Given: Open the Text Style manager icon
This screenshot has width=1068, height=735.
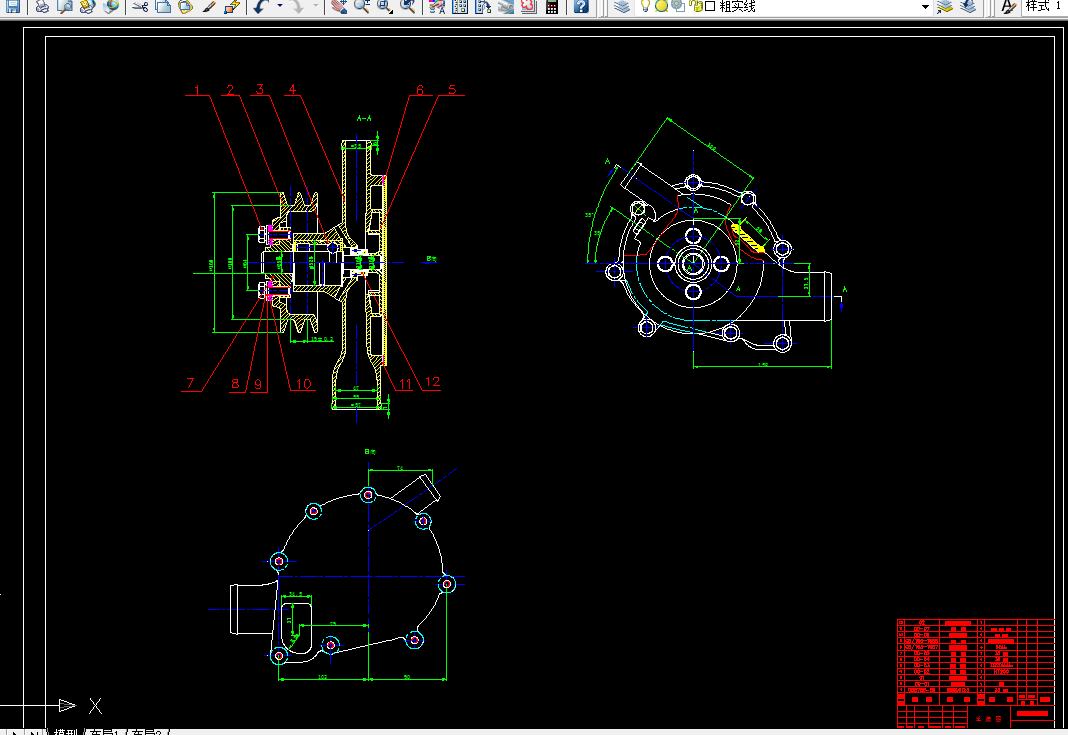Looking at the screenshot, I should coord(1008,6).
